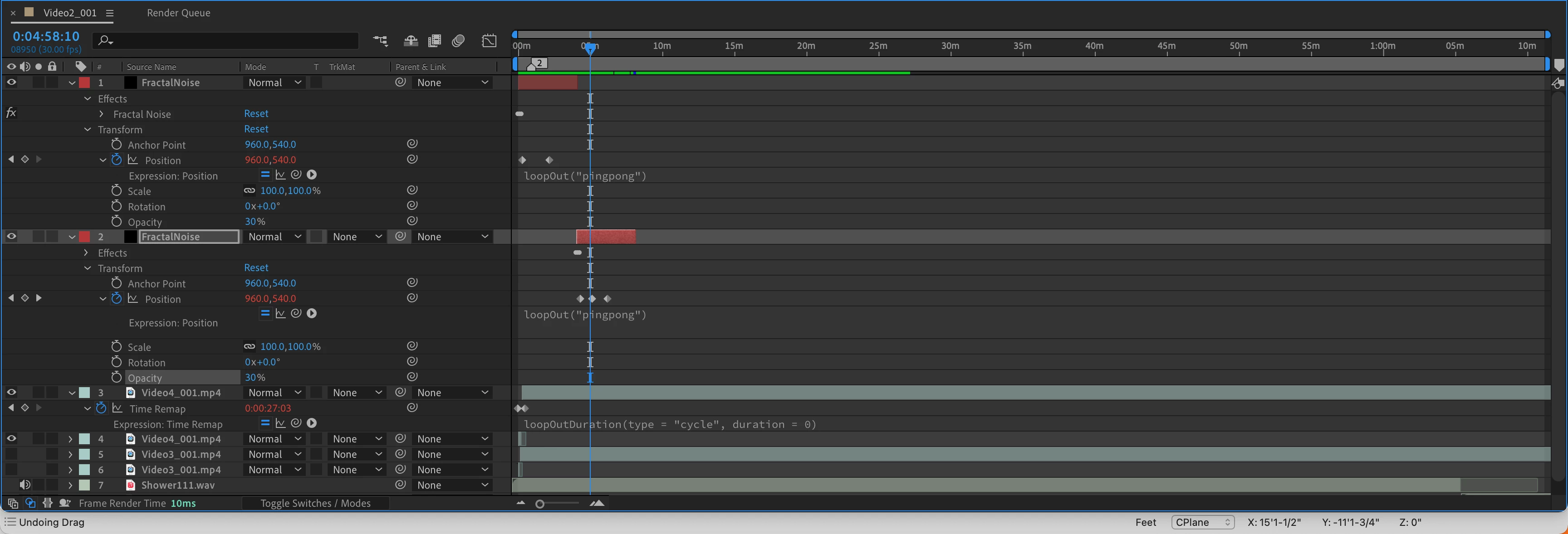Click the timeline zoom slider handle
The image size is (1568, 534).
pyautogui.click(x=539, y=504)
